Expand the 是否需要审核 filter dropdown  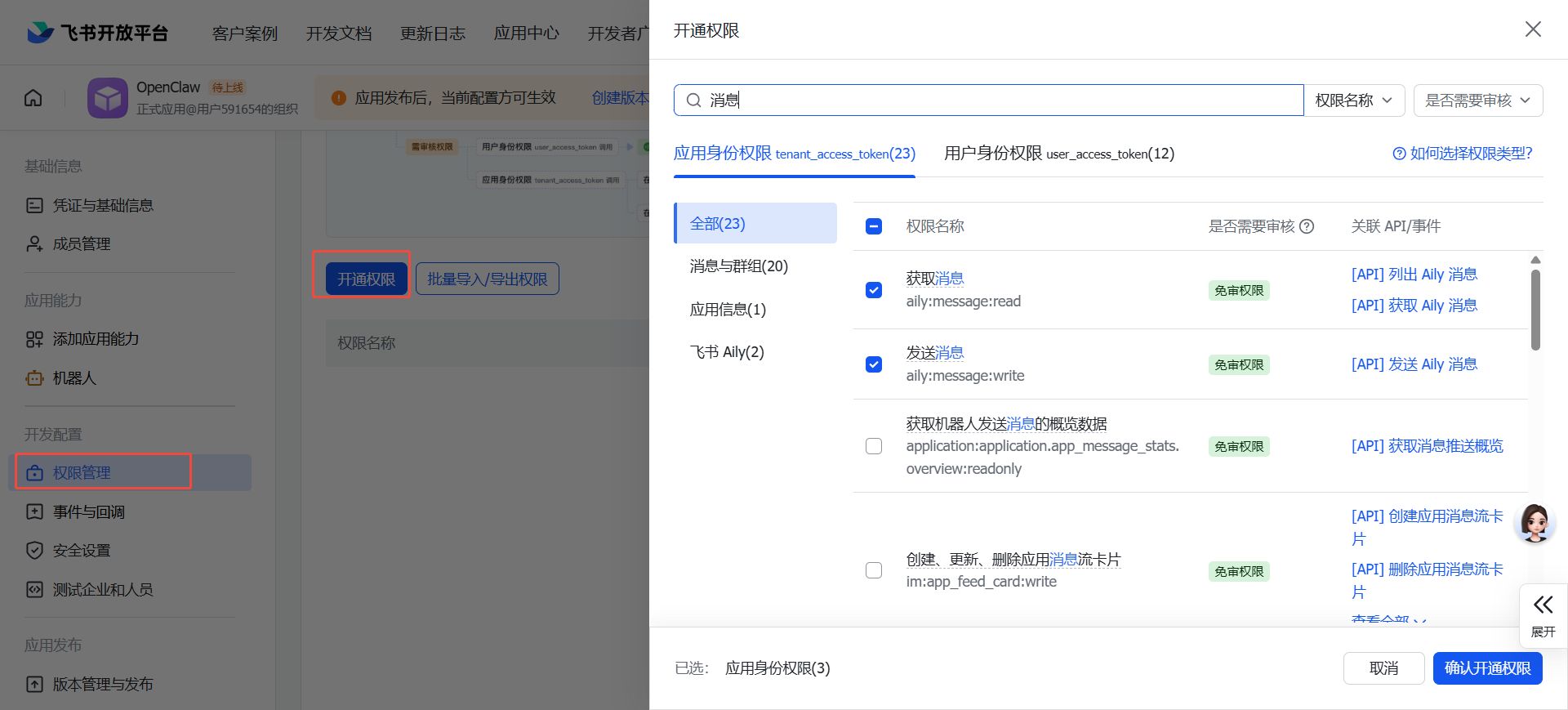1477,100
